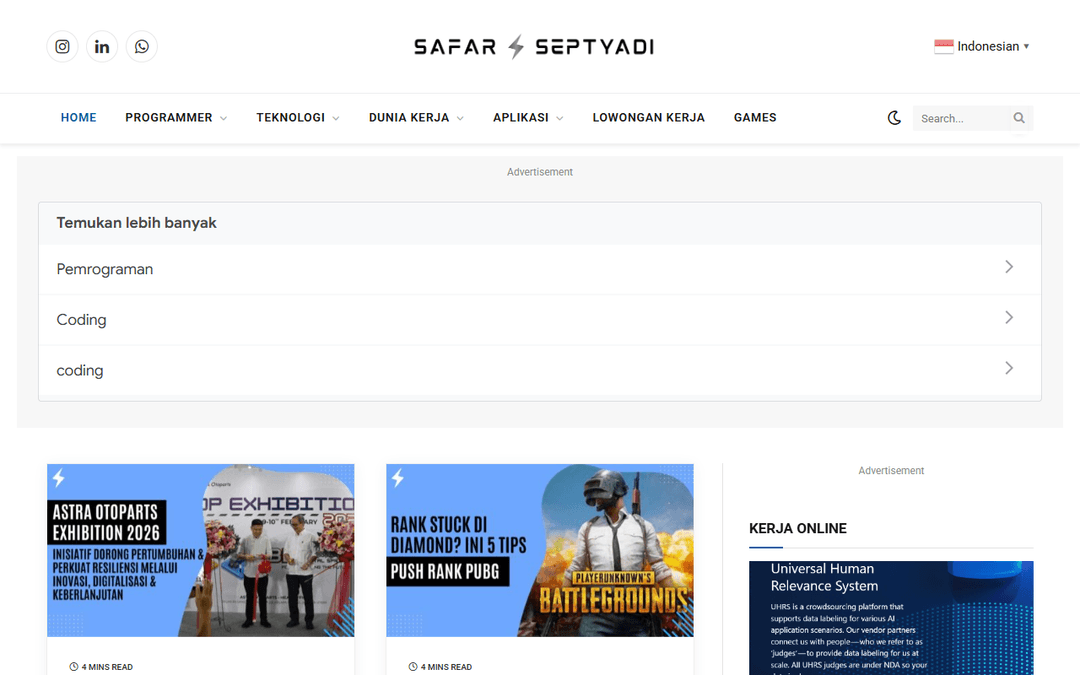Open the TEKNOLOGI menu

(291, 118)
